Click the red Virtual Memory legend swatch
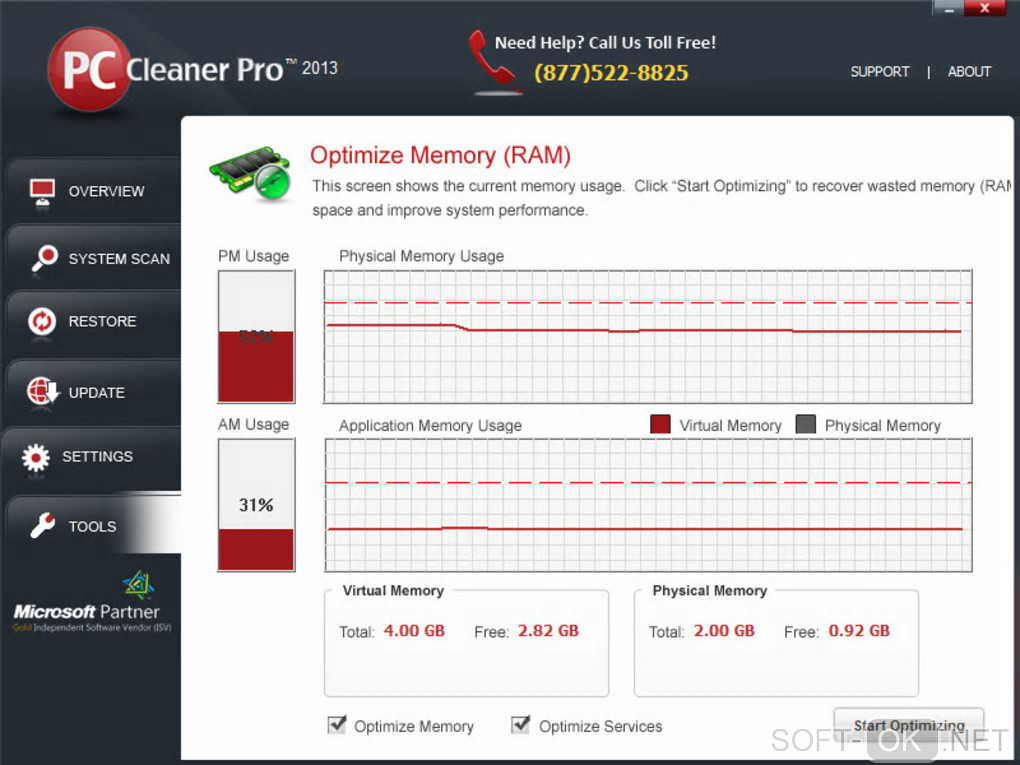The height and width of the screenshot is (765, 1020). pos(660,424)
